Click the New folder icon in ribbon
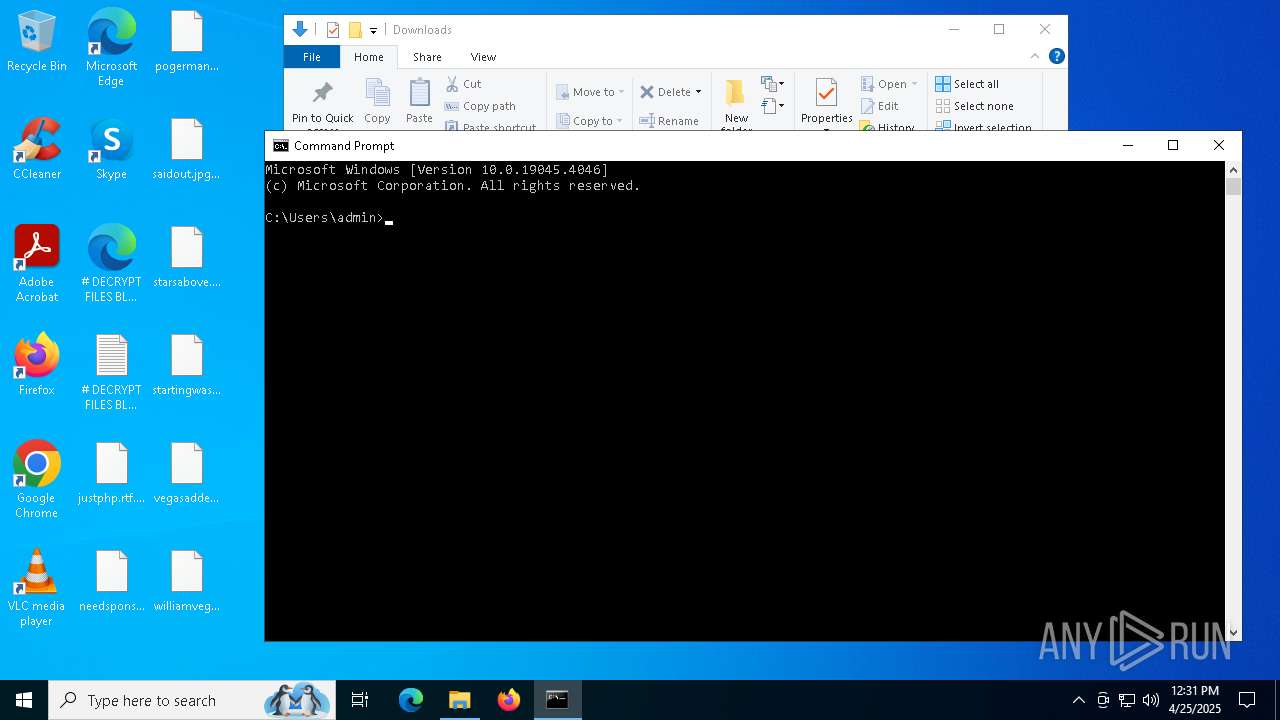Image resolution: width=1280 pixels, height=720 pixels. pyautogui.click(x=735, y=92)
